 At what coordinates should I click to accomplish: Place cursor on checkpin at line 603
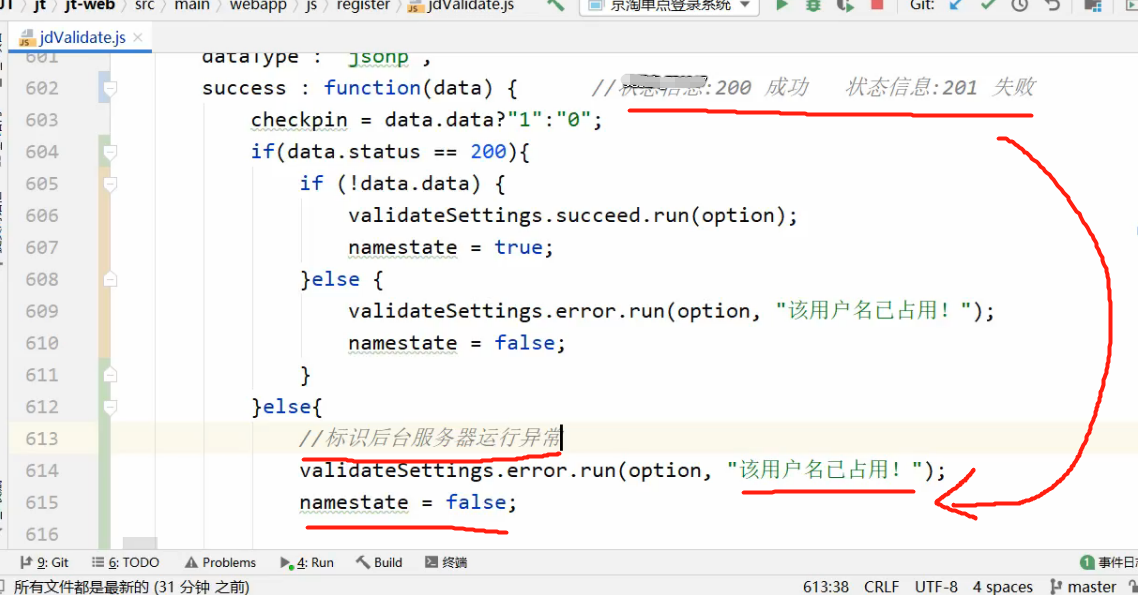tap(299, 120)
